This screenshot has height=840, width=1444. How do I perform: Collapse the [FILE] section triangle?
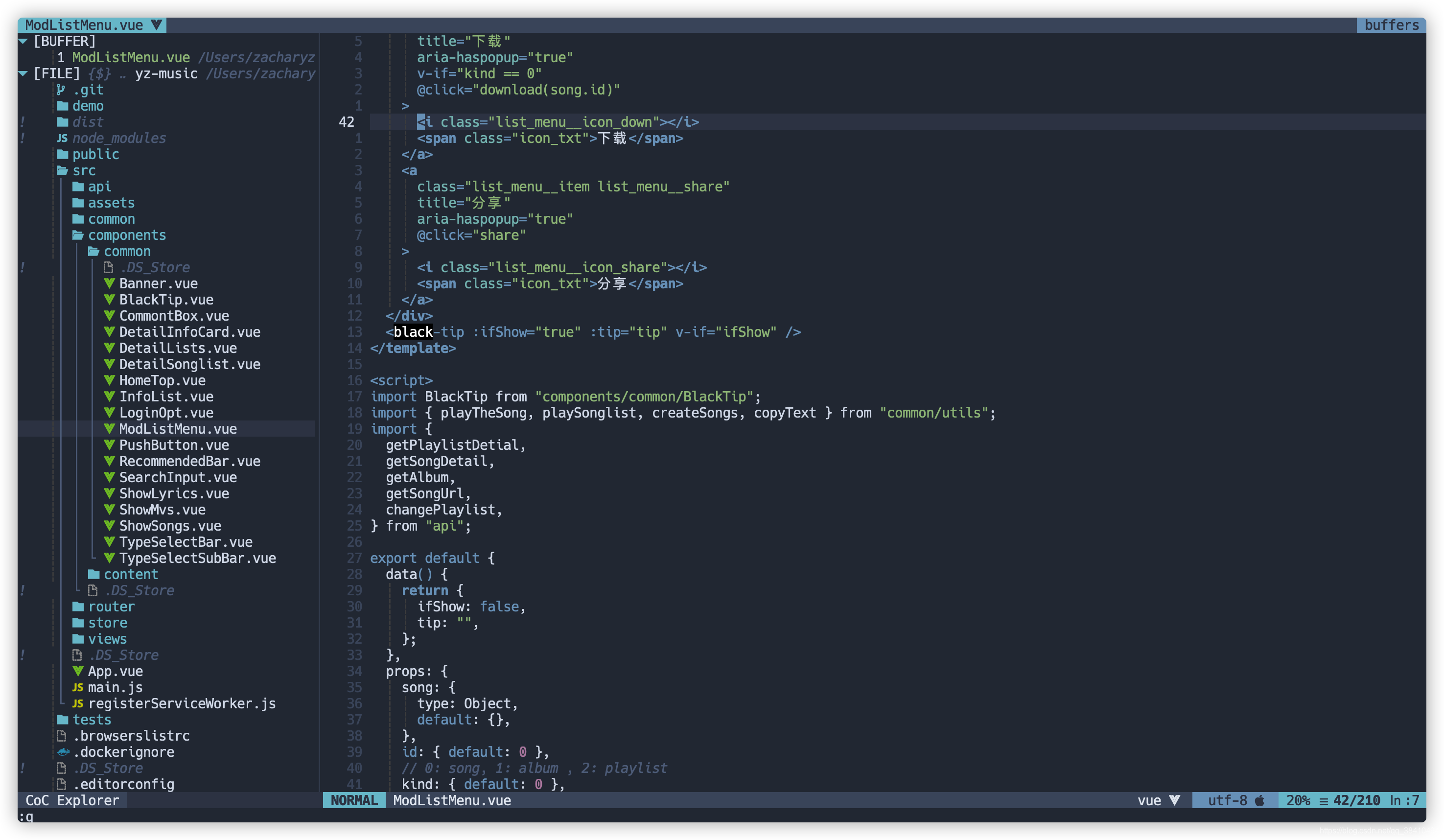23,73
